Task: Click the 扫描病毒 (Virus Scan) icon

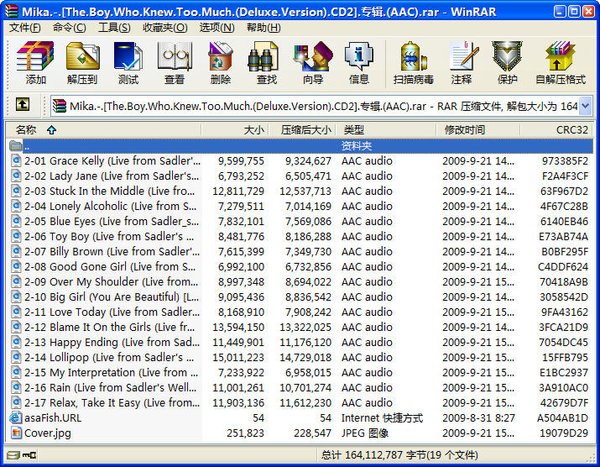Action: (413, 57)
